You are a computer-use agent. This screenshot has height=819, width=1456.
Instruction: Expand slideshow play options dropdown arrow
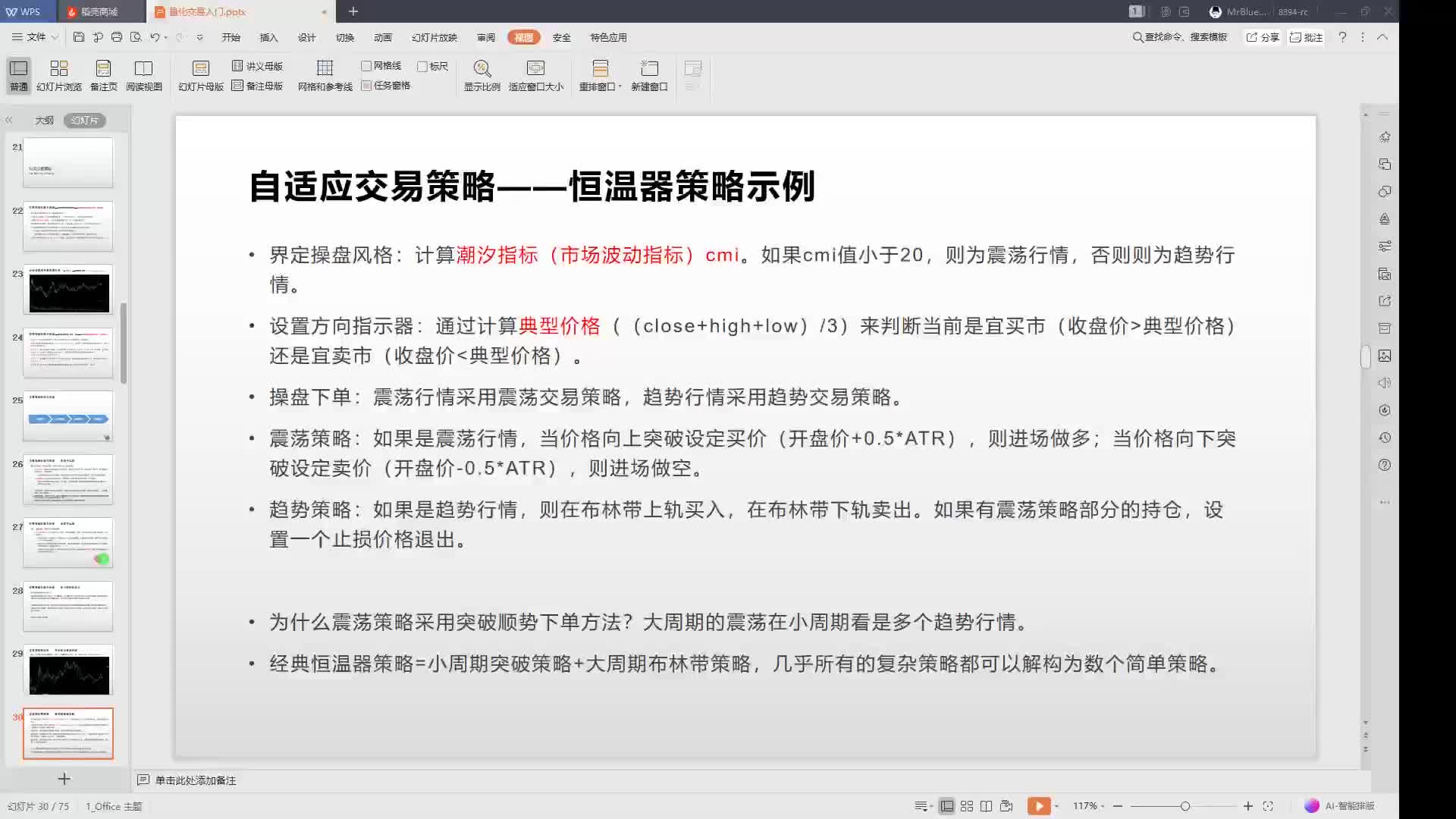tap(1056, 806)
